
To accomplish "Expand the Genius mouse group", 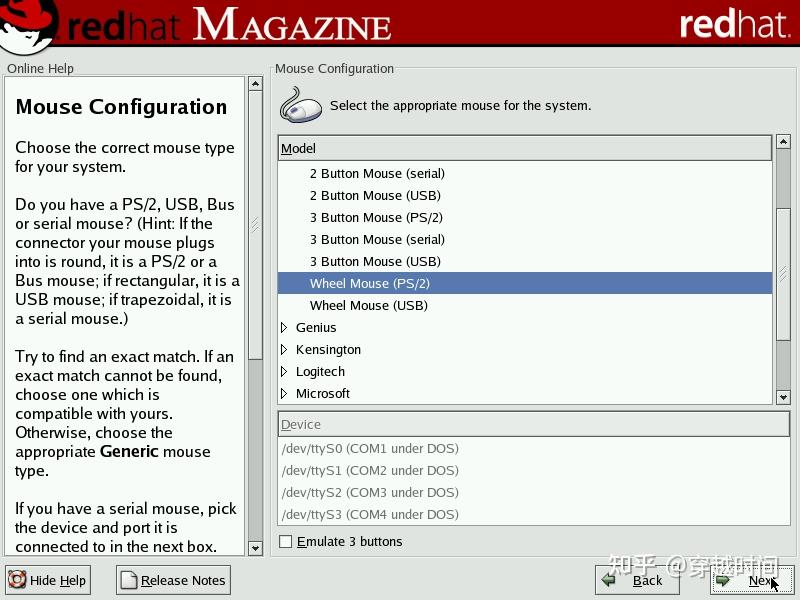I will pos(284,327).
